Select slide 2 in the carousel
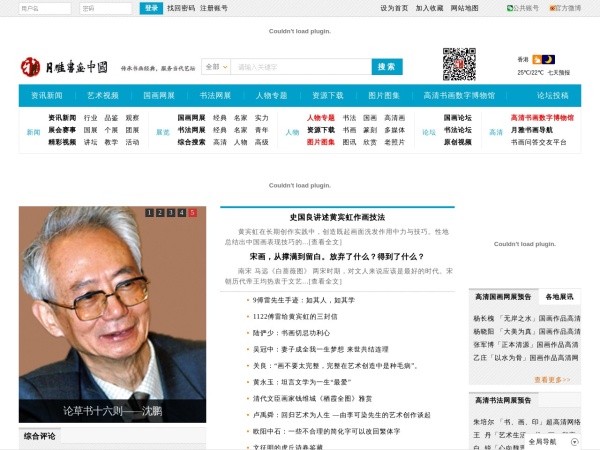 tap(160, 212)
